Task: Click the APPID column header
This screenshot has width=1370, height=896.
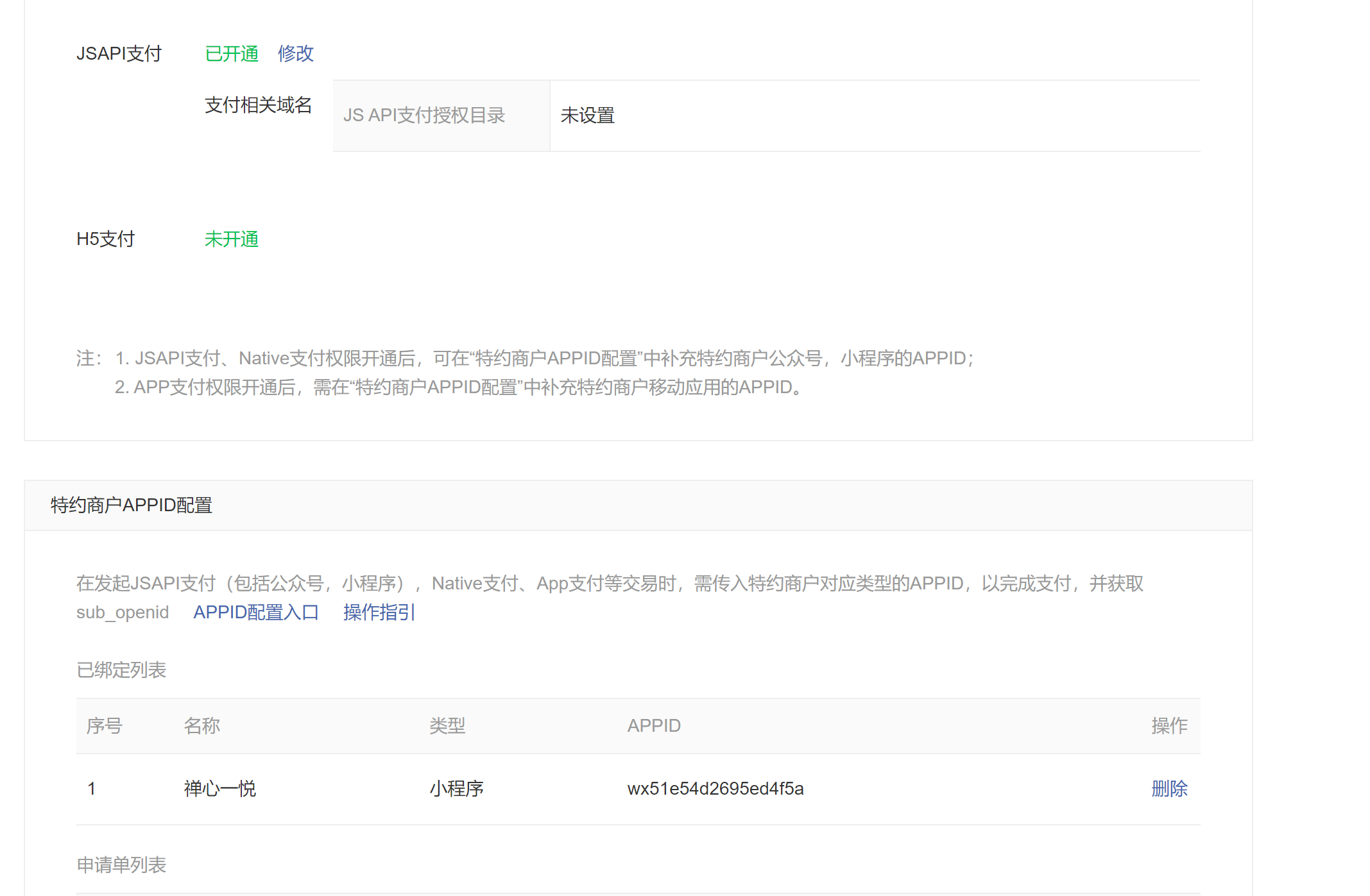Action: [x=653, y=726]
